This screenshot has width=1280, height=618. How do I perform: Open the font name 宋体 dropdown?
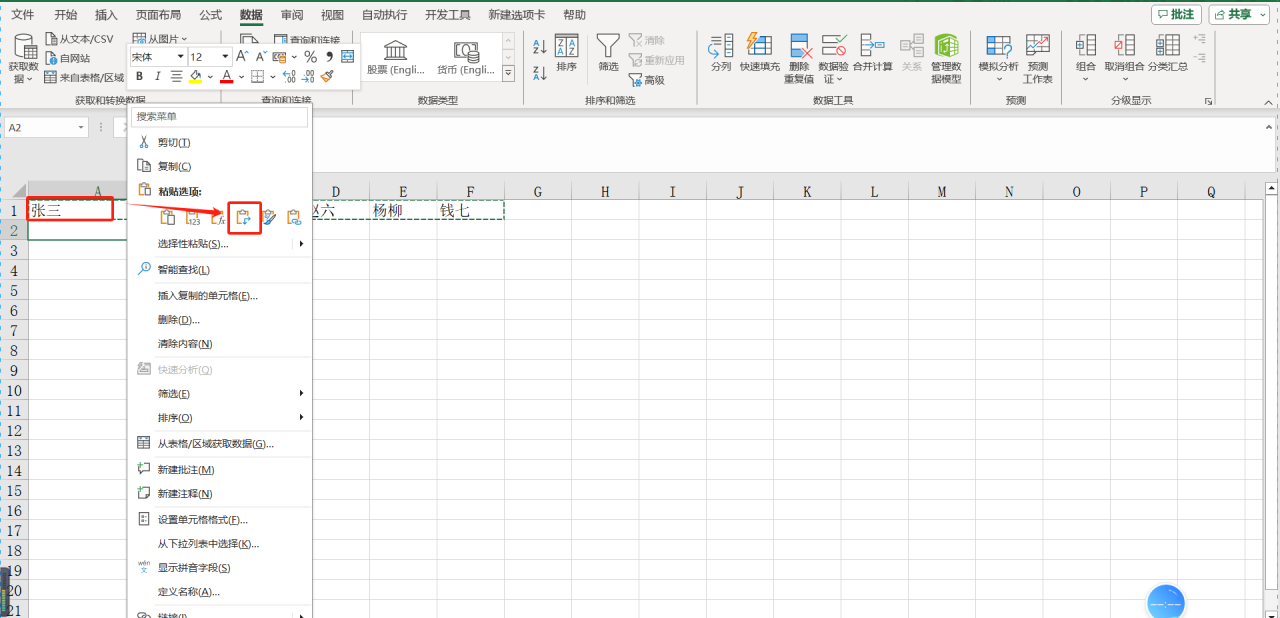tap(181, 57)
